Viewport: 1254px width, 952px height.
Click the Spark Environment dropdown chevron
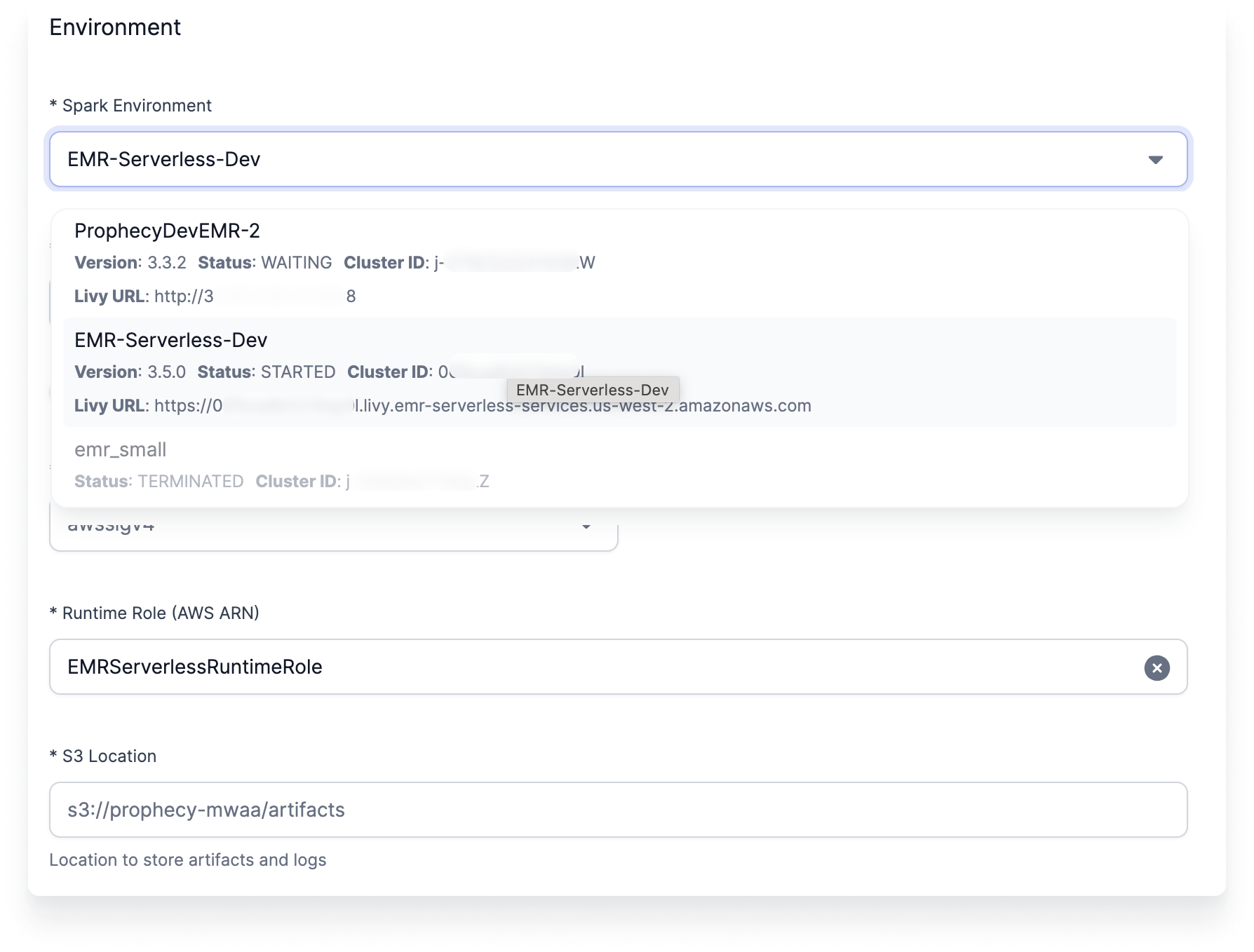coord(1156,159)
